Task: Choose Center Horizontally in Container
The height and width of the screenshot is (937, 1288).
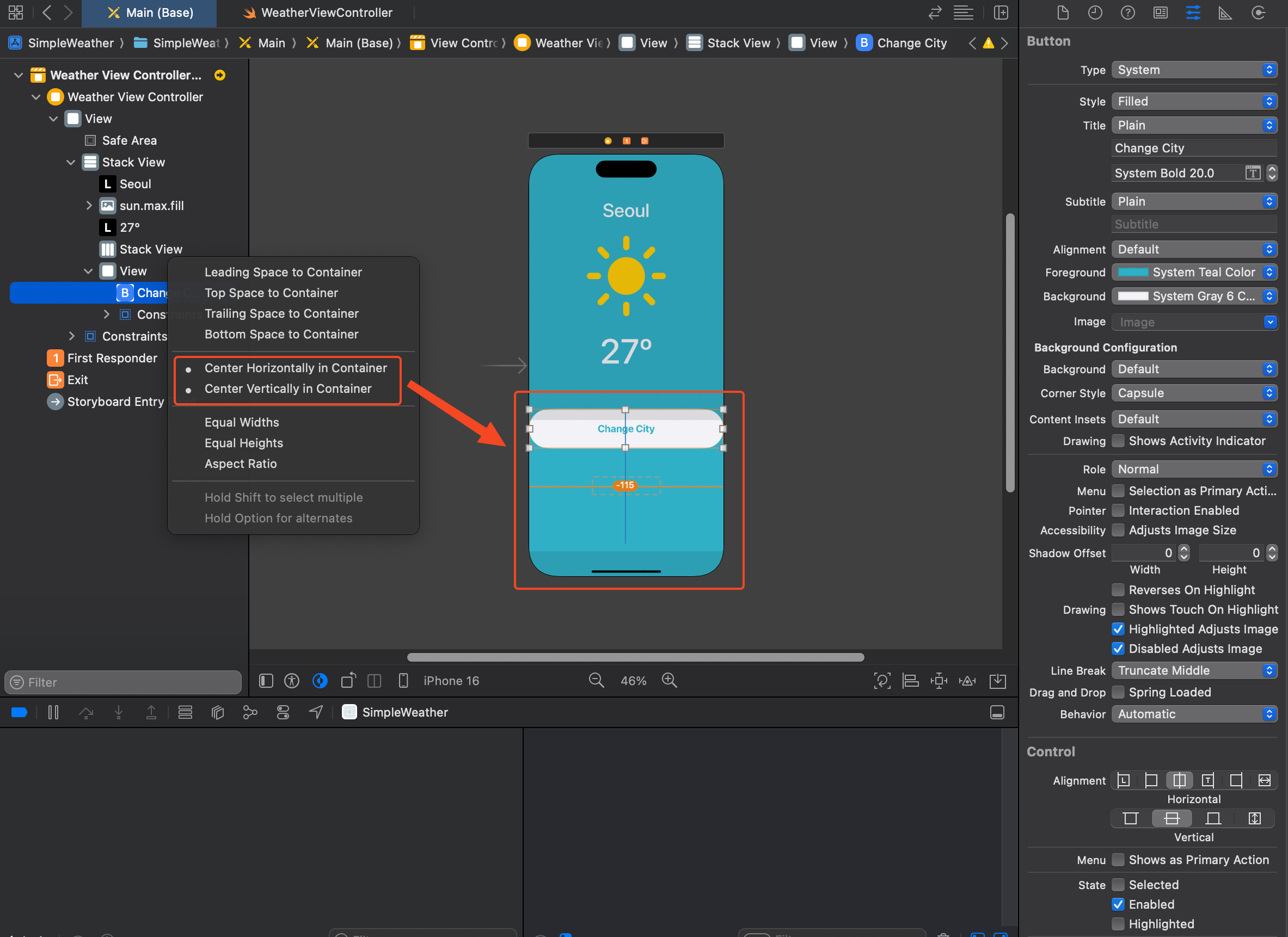Action: (295, 368)
